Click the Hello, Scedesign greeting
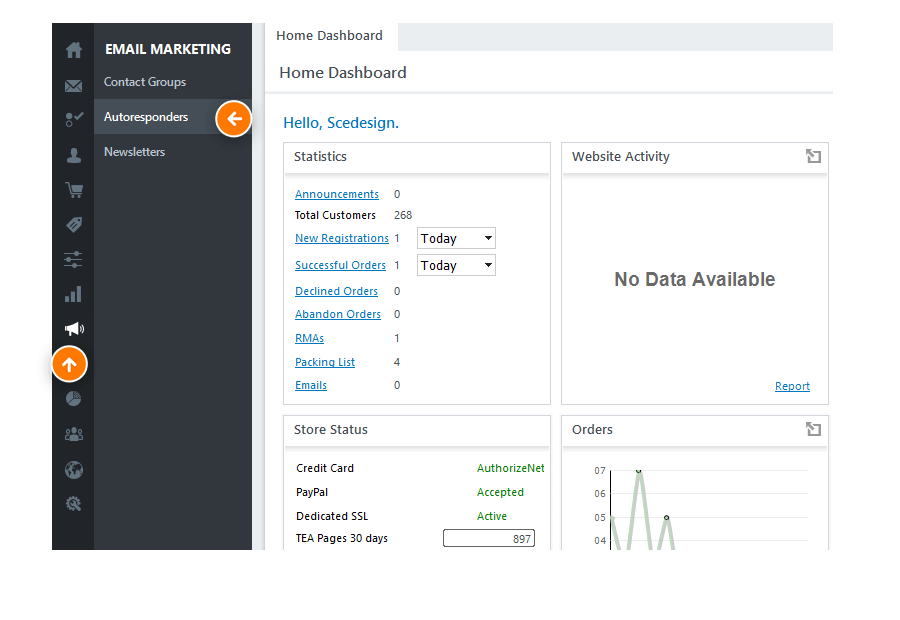900x620 pixels. point(341,123)
